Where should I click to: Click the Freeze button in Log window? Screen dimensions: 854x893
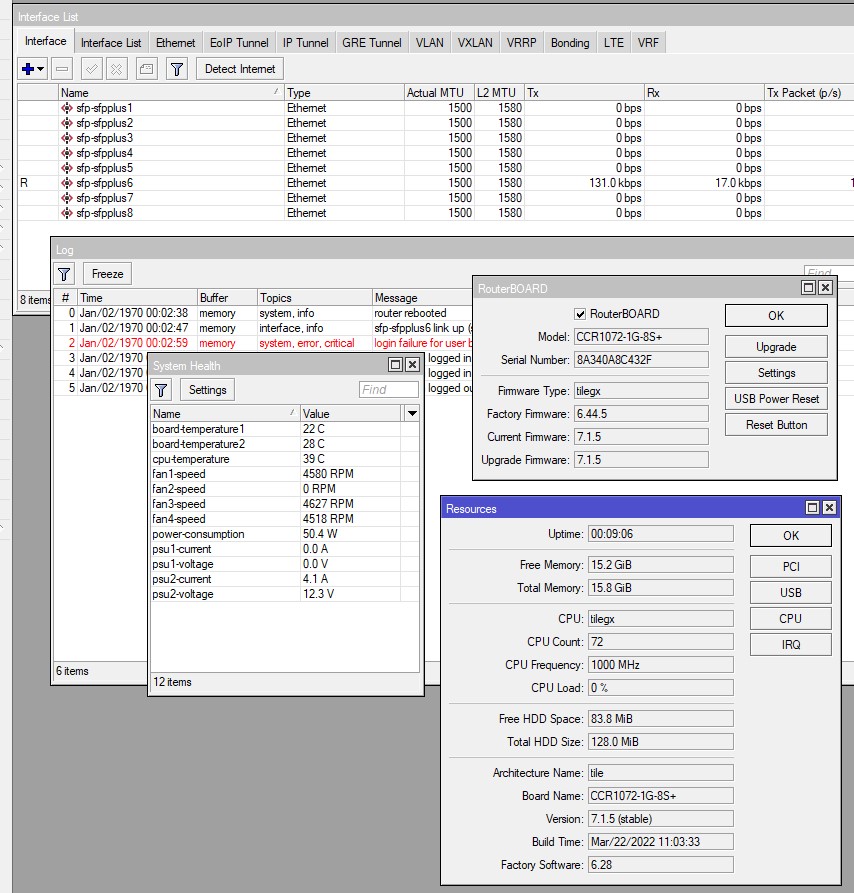108,274
